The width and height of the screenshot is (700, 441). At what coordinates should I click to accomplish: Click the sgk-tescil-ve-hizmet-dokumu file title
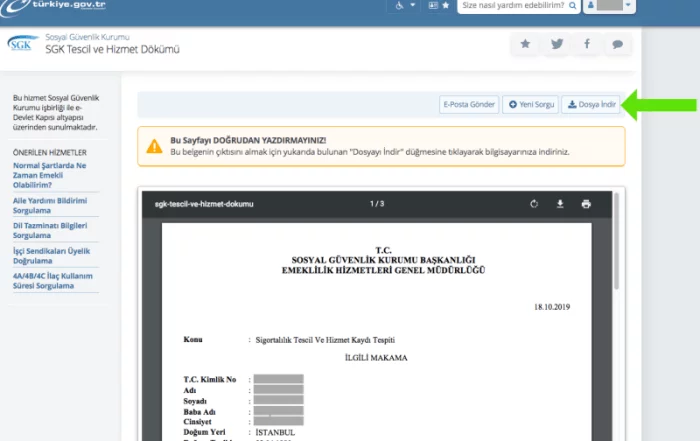click(x=204, y=204)
